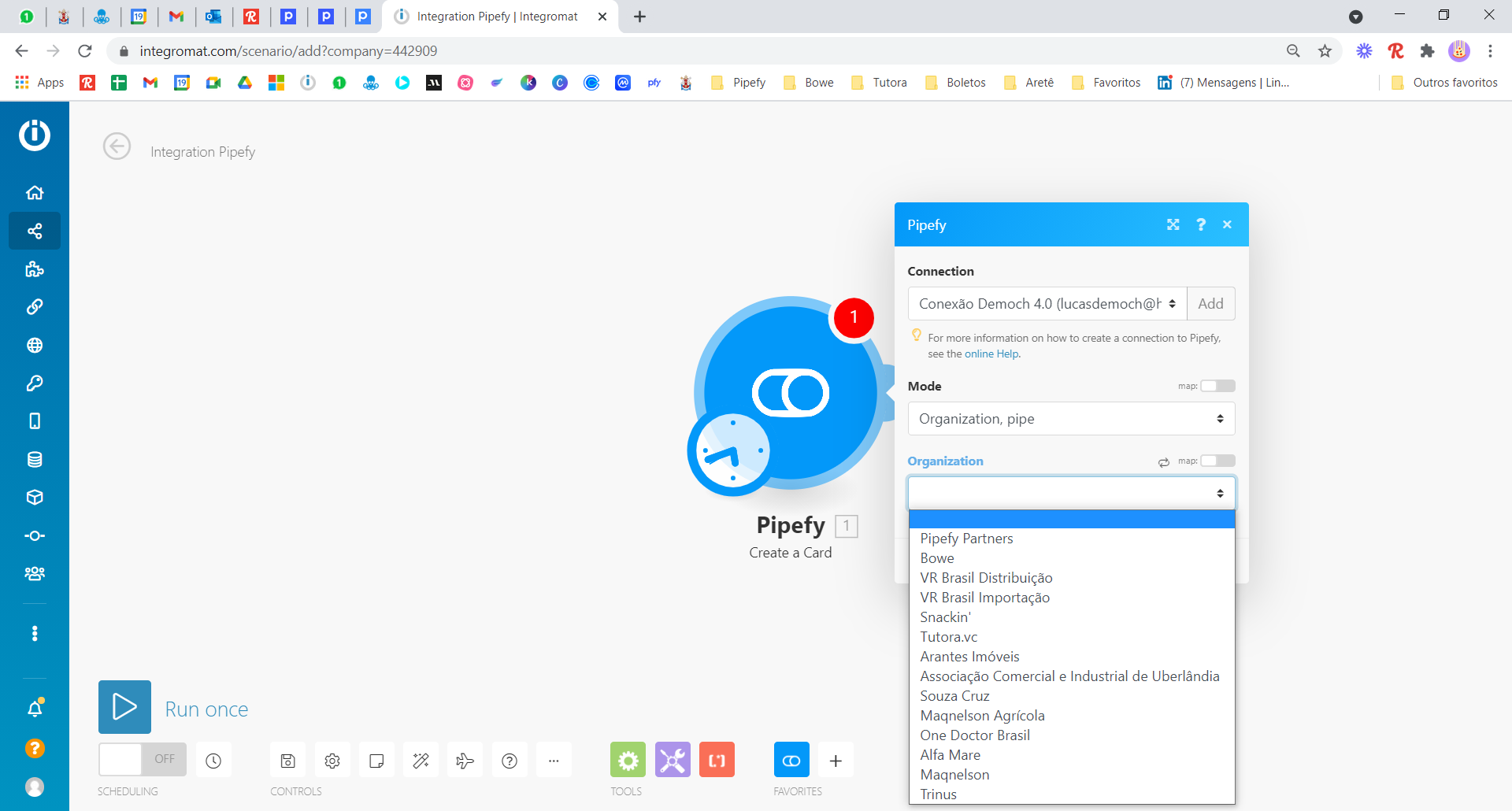
Task: Open help question mark in sidebar
Action: pos(35,748)
